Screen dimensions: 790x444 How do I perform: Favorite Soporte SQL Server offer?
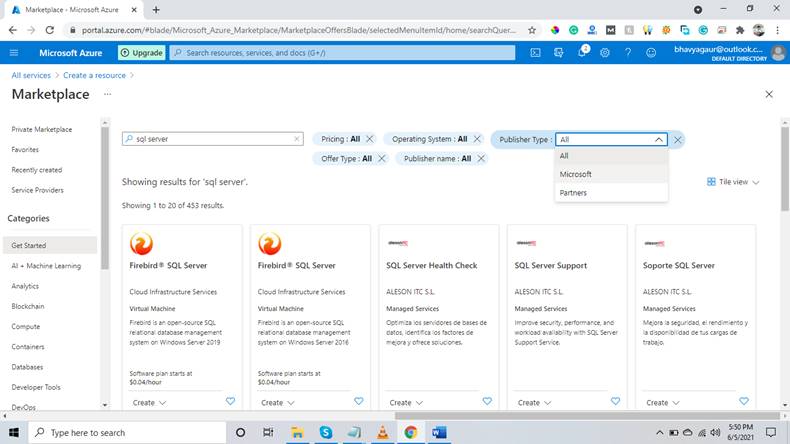[744, 401]
